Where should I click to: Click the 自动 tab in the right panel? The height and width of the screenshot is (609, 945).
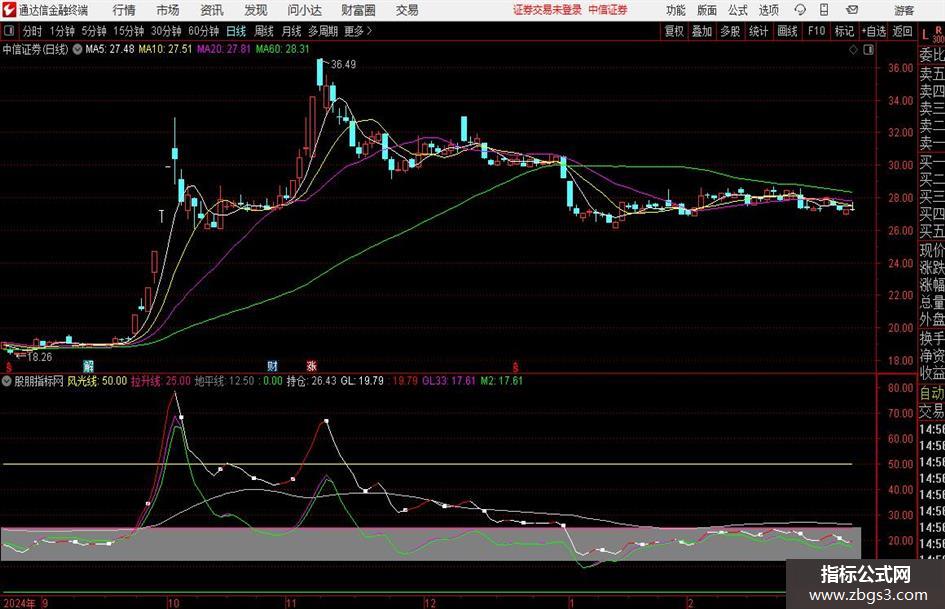(x=932, y=393)
